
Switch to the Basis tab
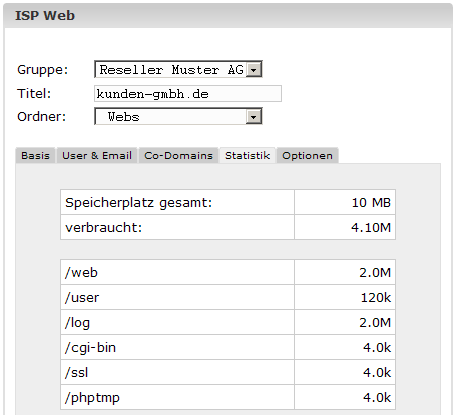click(x=35, y=155)
